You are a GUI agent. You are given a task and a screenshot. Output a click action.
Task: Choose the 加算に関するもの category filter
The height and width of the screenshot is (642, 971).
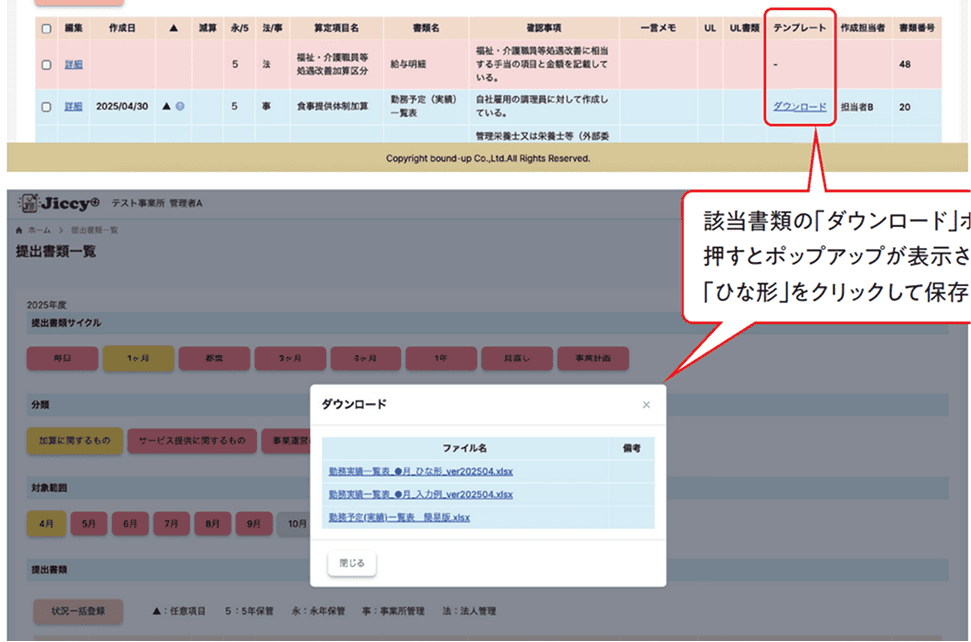point(74,440)
